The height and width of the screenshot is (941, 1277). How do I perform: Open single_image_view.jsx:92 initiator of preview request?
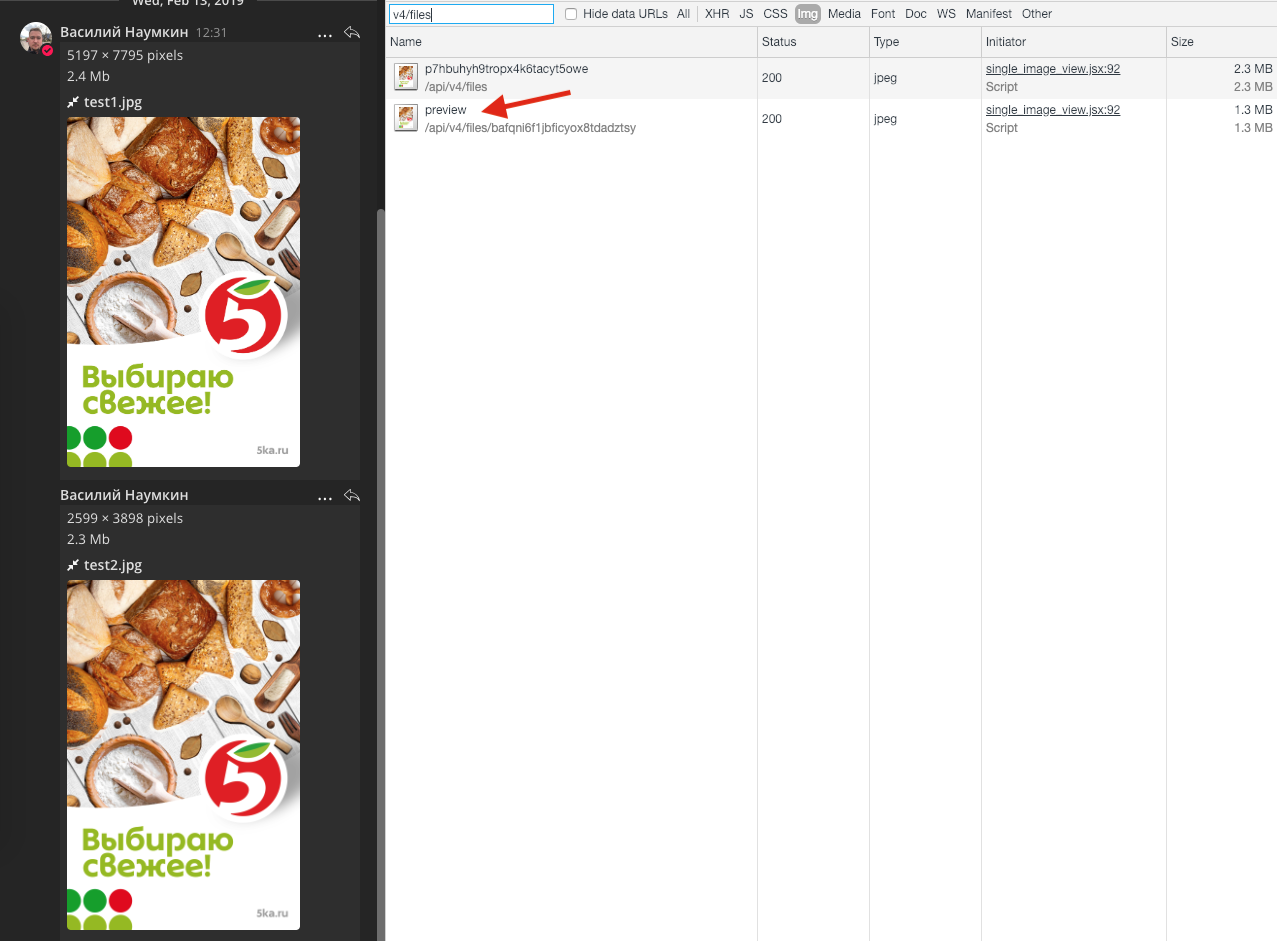tap(1053, 110)
